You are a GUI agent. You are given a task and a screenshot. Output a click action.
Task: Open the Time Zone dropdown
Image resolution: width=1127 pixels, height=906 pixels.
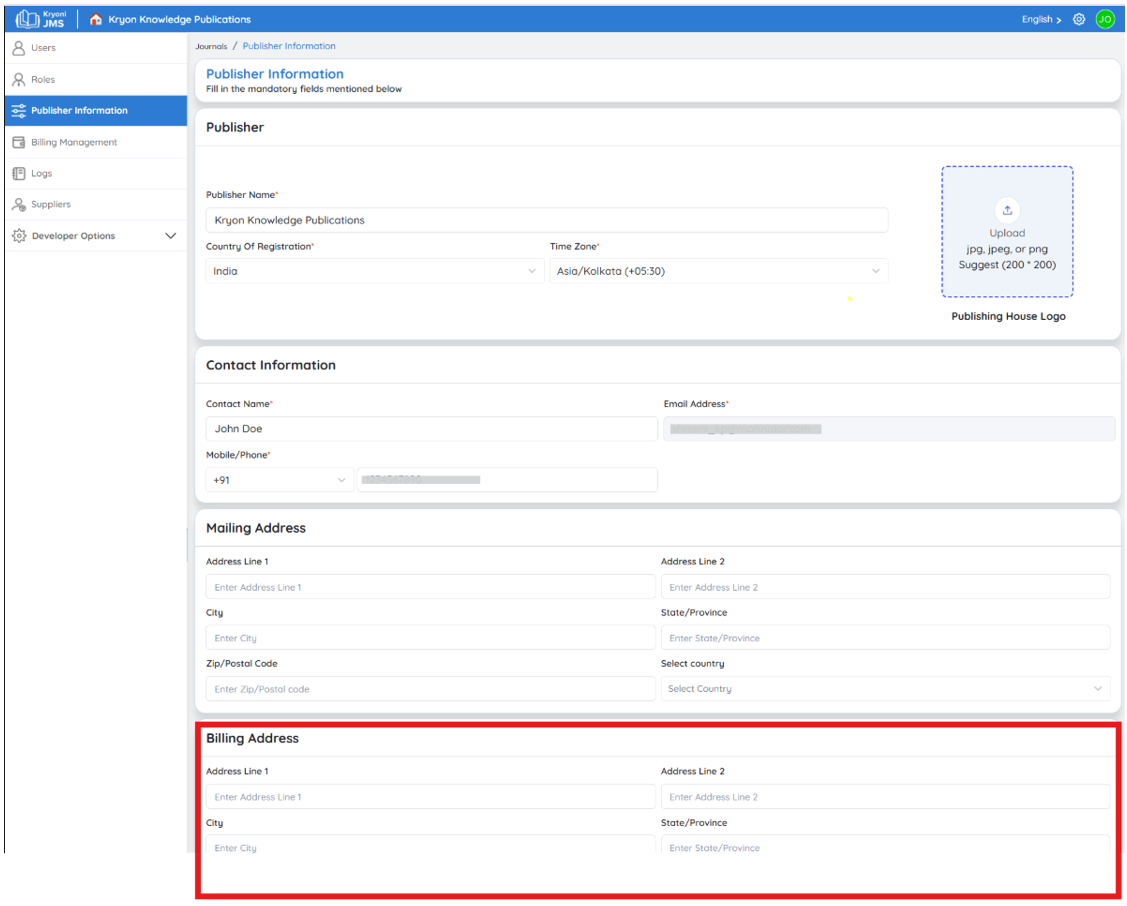click(719, 271)
